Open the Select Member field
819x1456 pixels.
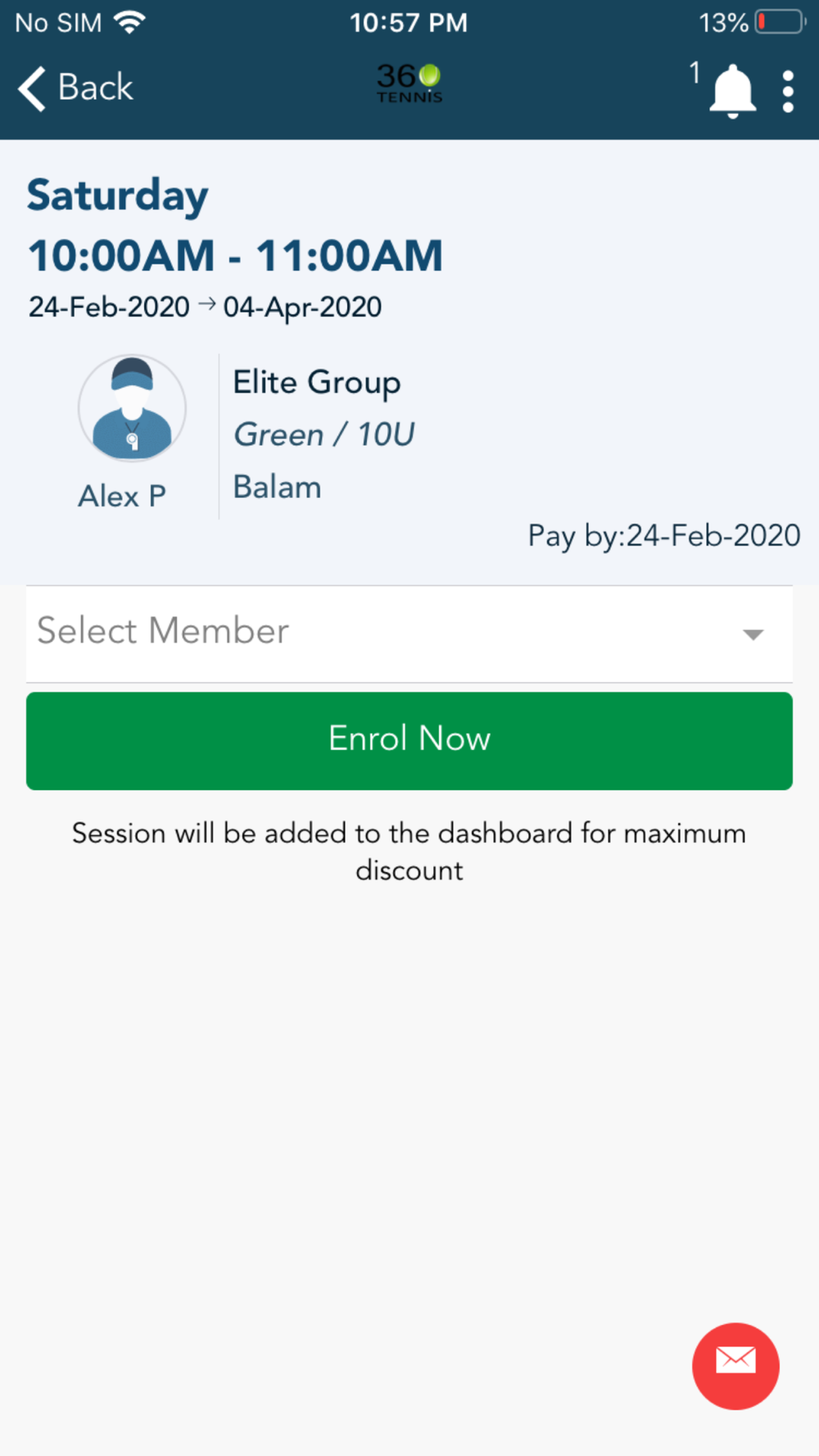click(409, 634)
